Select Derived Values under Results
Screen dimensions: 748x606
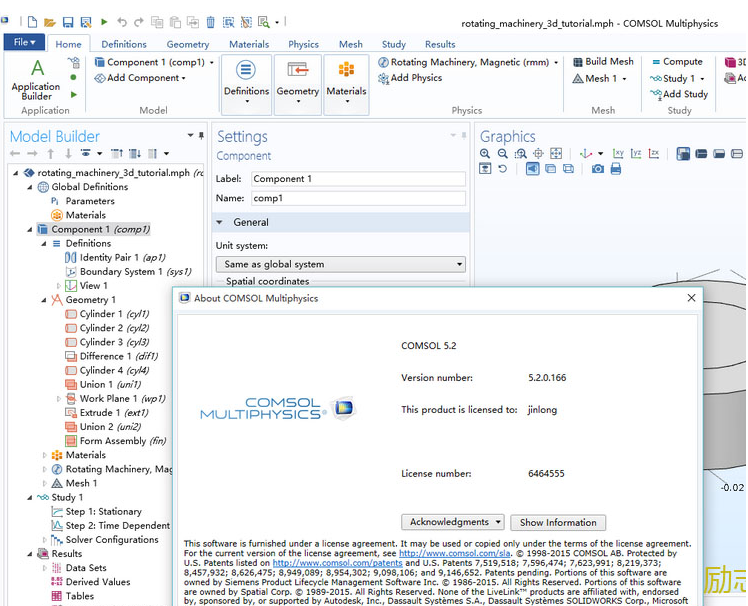click(91, 582)
